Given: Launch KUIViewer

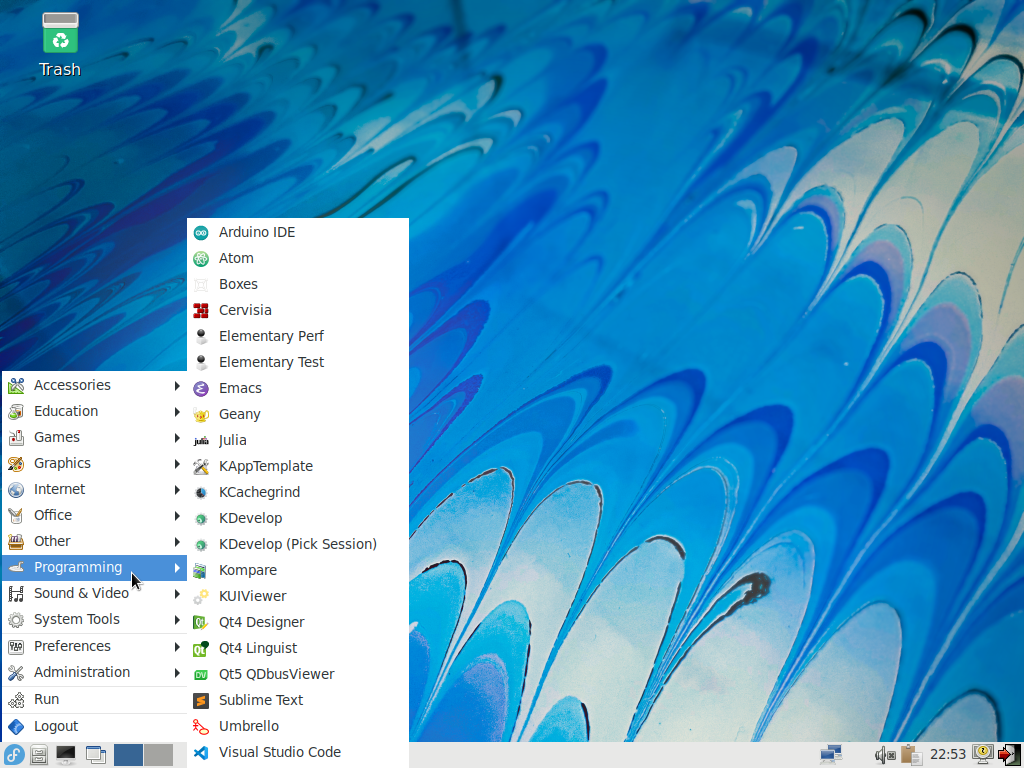Looking at the screenshot, I should pos(298,596).
